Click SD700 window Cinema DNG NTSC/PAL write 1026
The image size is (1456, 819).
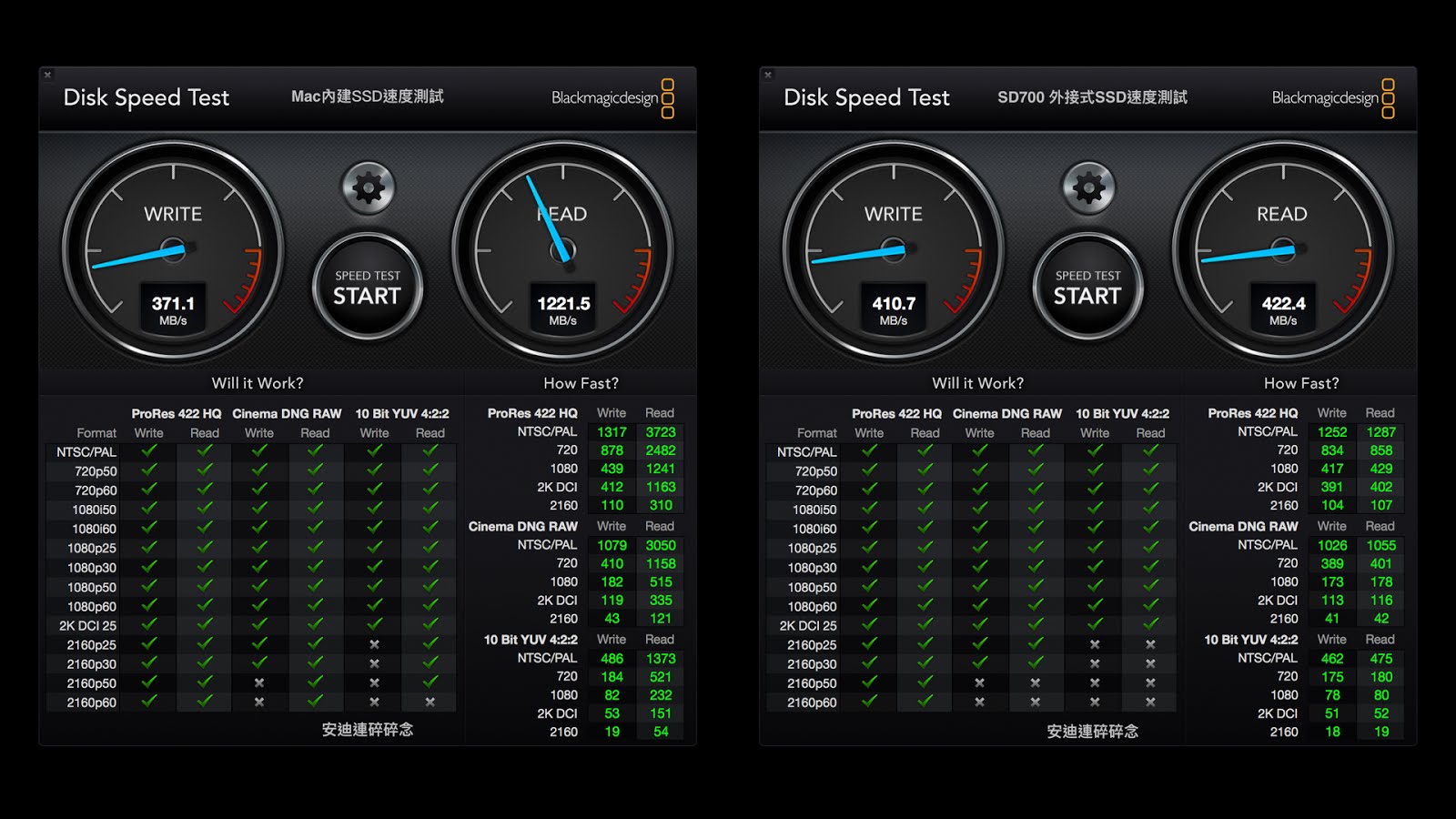point(1332,545)
